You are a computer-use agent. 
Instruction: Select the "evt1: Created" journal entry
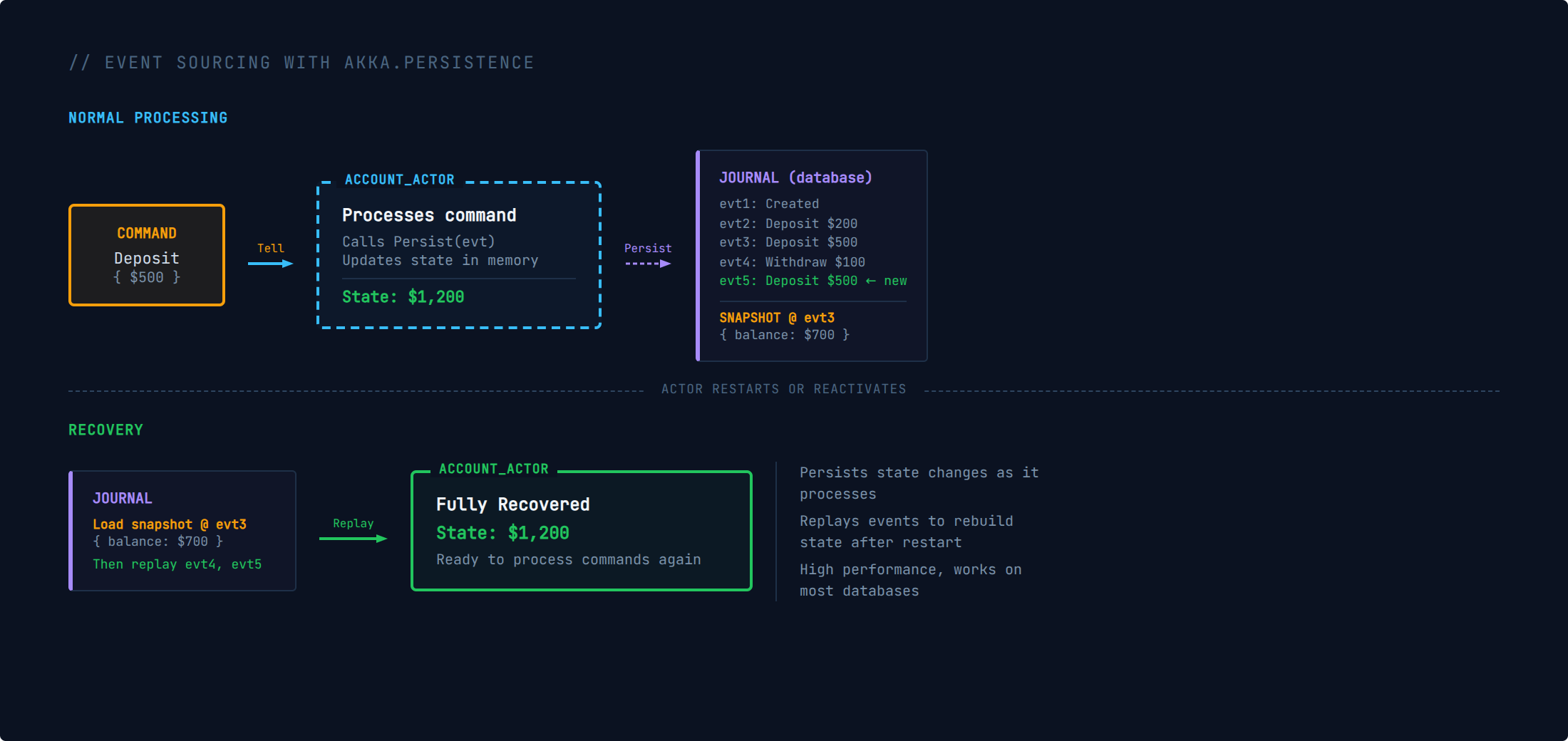tap(769, 204)
